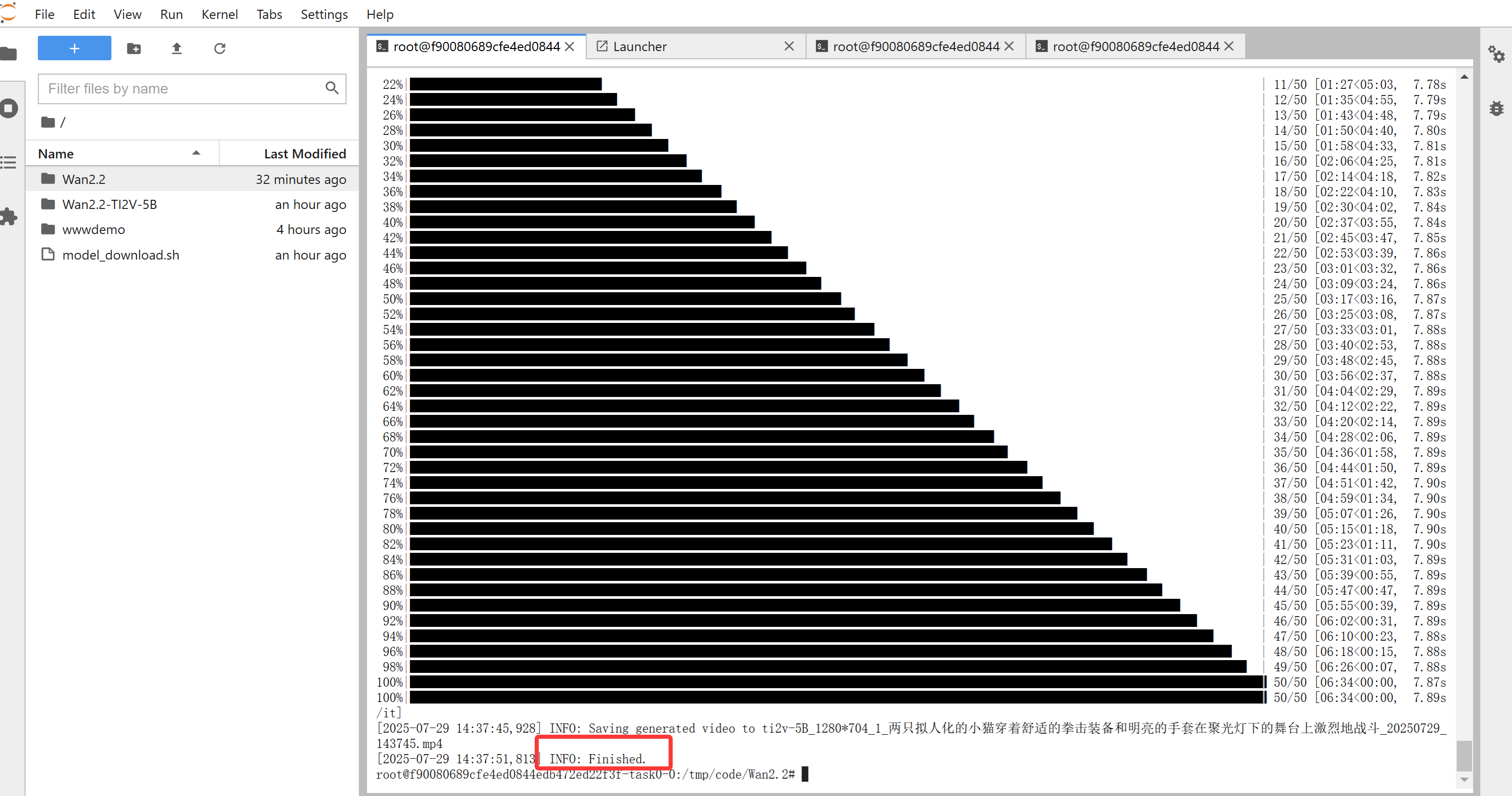Click the '143745.mp4' filename text in terminal

[409, 743]
